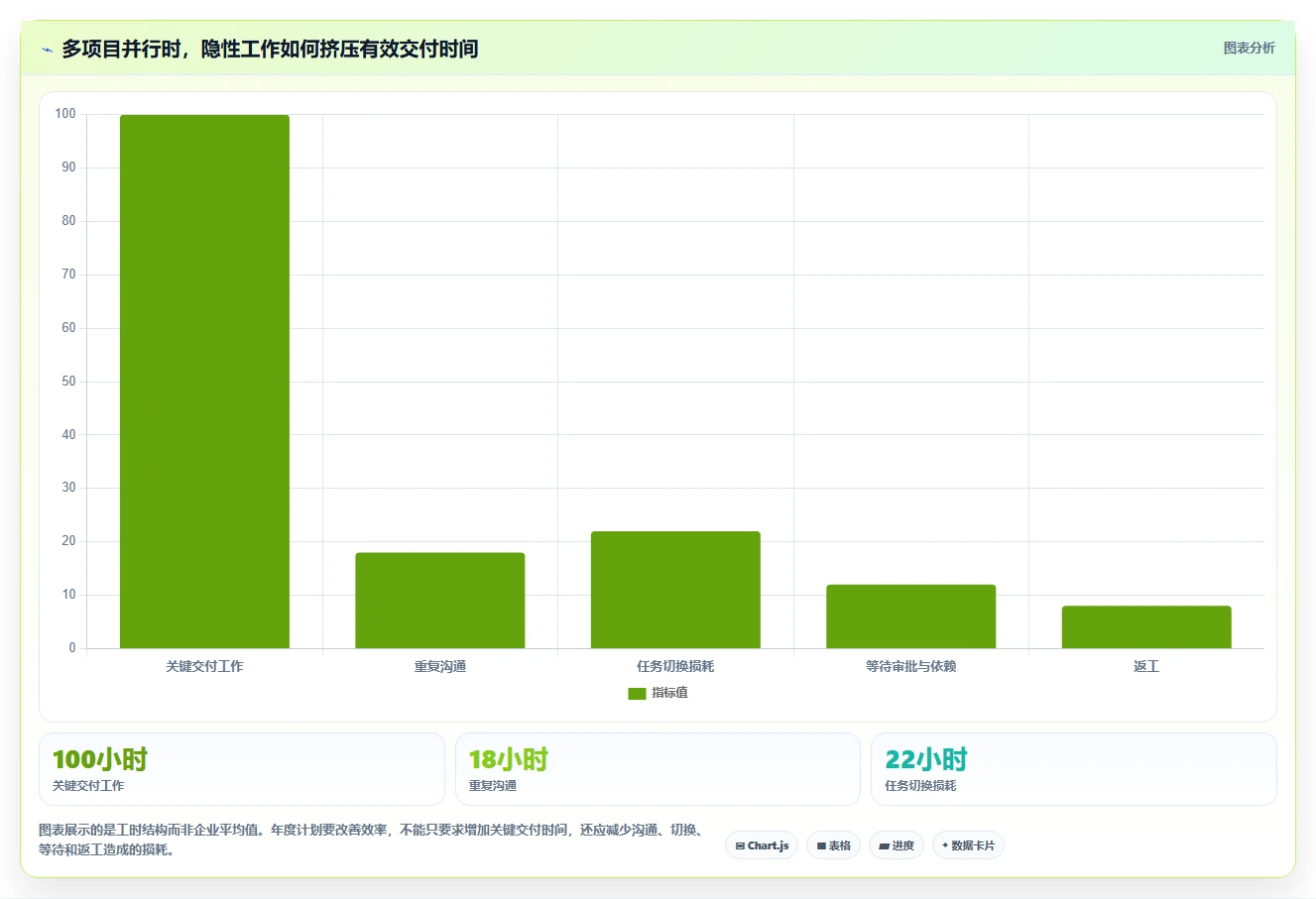Click the 18小时 重复沟通 data card
The image size is (1316, 899).
(658, 769)
